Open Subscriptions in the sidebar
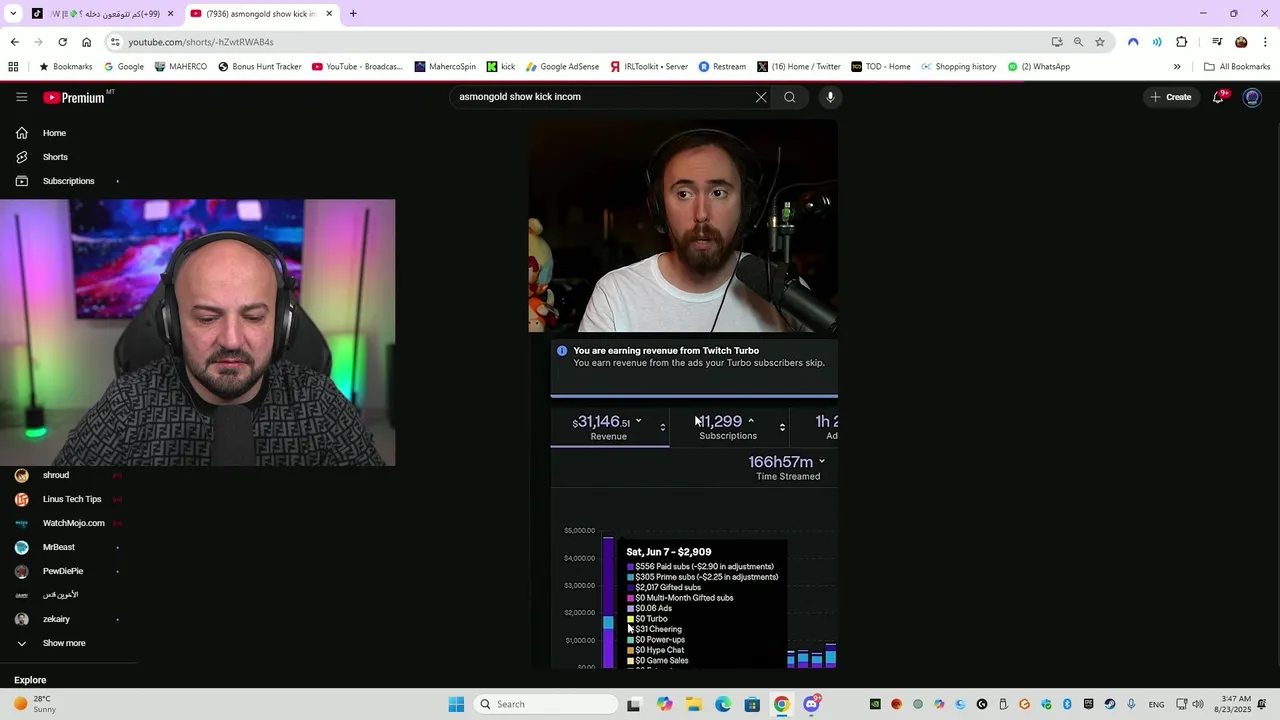Image resolution: width=1280 pixels, height=720 pixels. 68,181
